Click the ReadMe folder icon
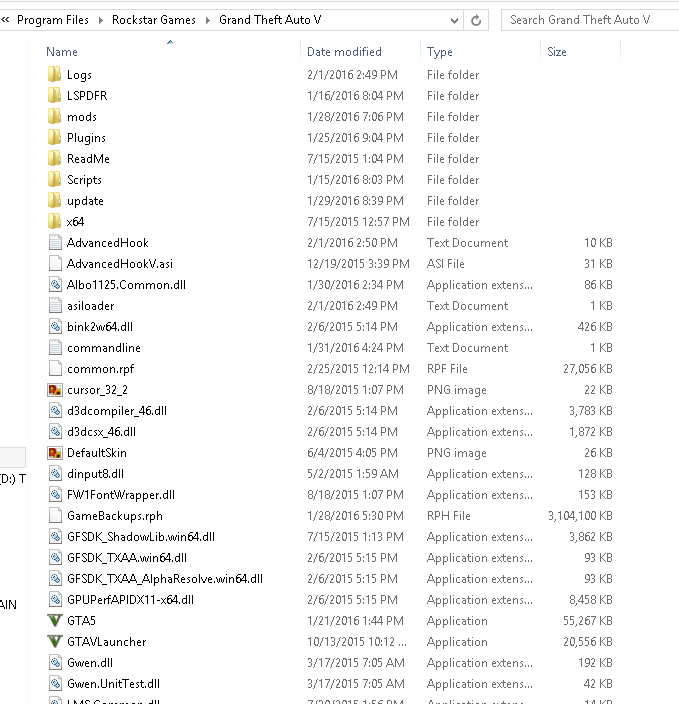This screenshot has width=679, height=704. coord(54,158)
